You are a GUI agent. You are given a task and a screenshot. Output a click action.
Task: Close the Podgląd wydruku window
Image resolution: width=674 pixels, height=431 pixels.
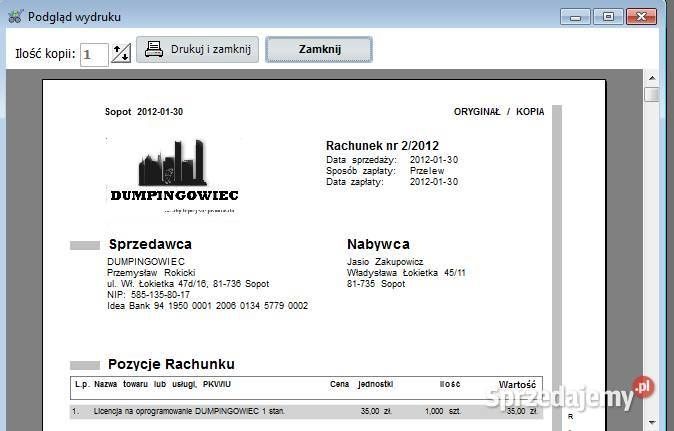click(x=641, y=17)
